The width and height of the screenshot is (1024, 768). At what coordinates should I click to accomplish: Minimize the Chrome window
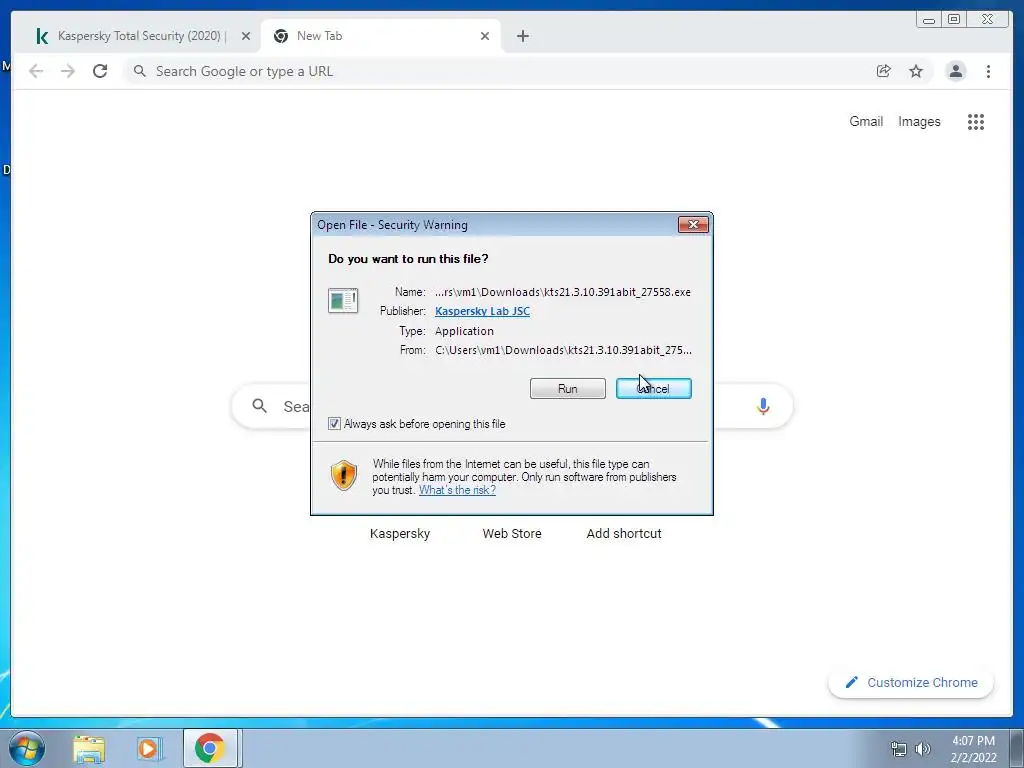[929, 20]
